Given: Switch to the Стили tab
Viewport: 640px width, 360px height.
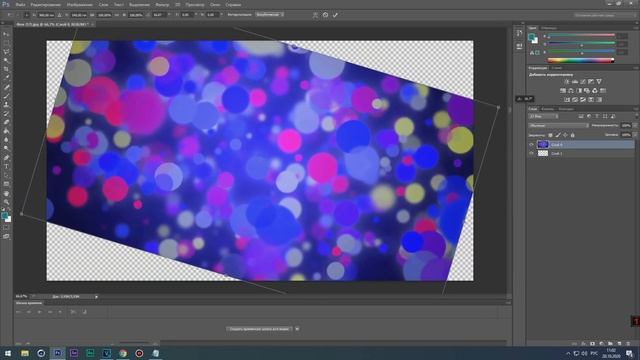Looking at the screenshot, I should (557, 68).
